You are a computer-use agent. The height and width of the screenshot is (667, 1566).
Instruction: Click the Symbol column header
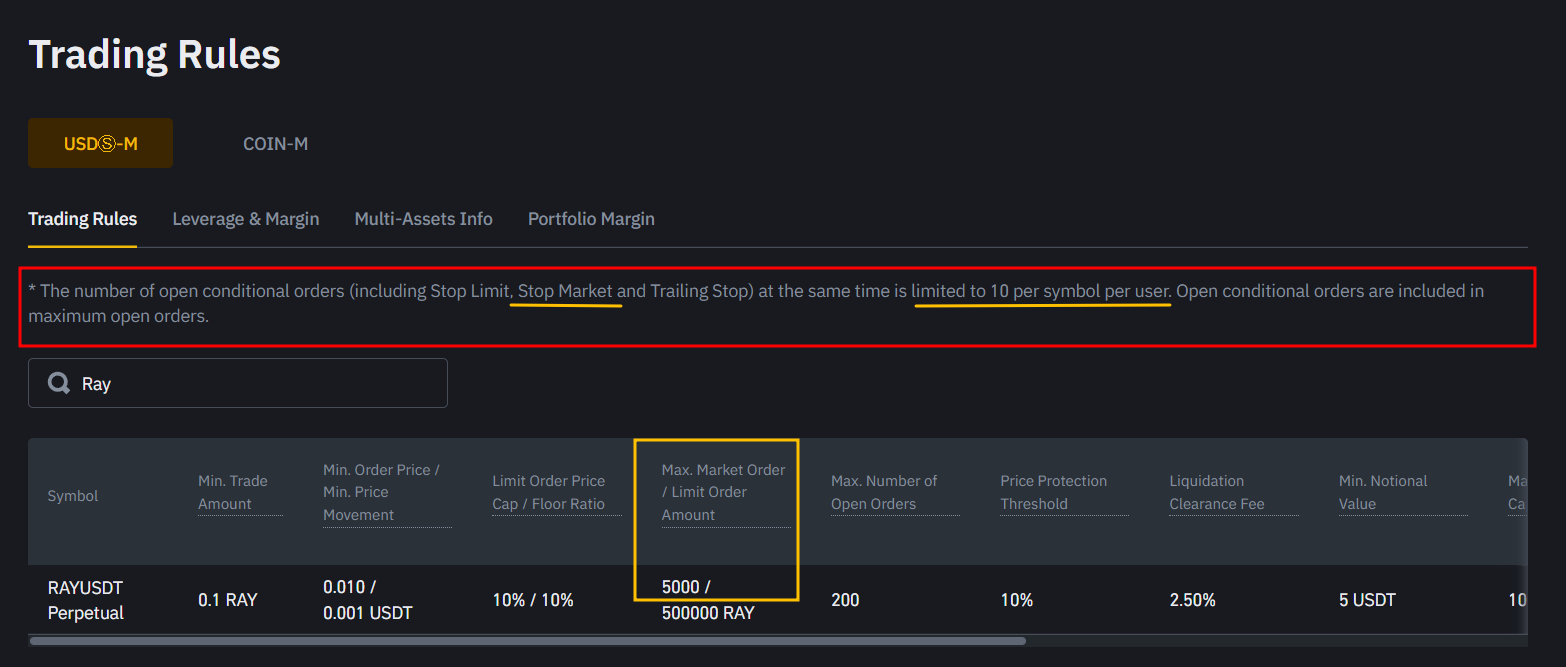(x=73, y=496)
